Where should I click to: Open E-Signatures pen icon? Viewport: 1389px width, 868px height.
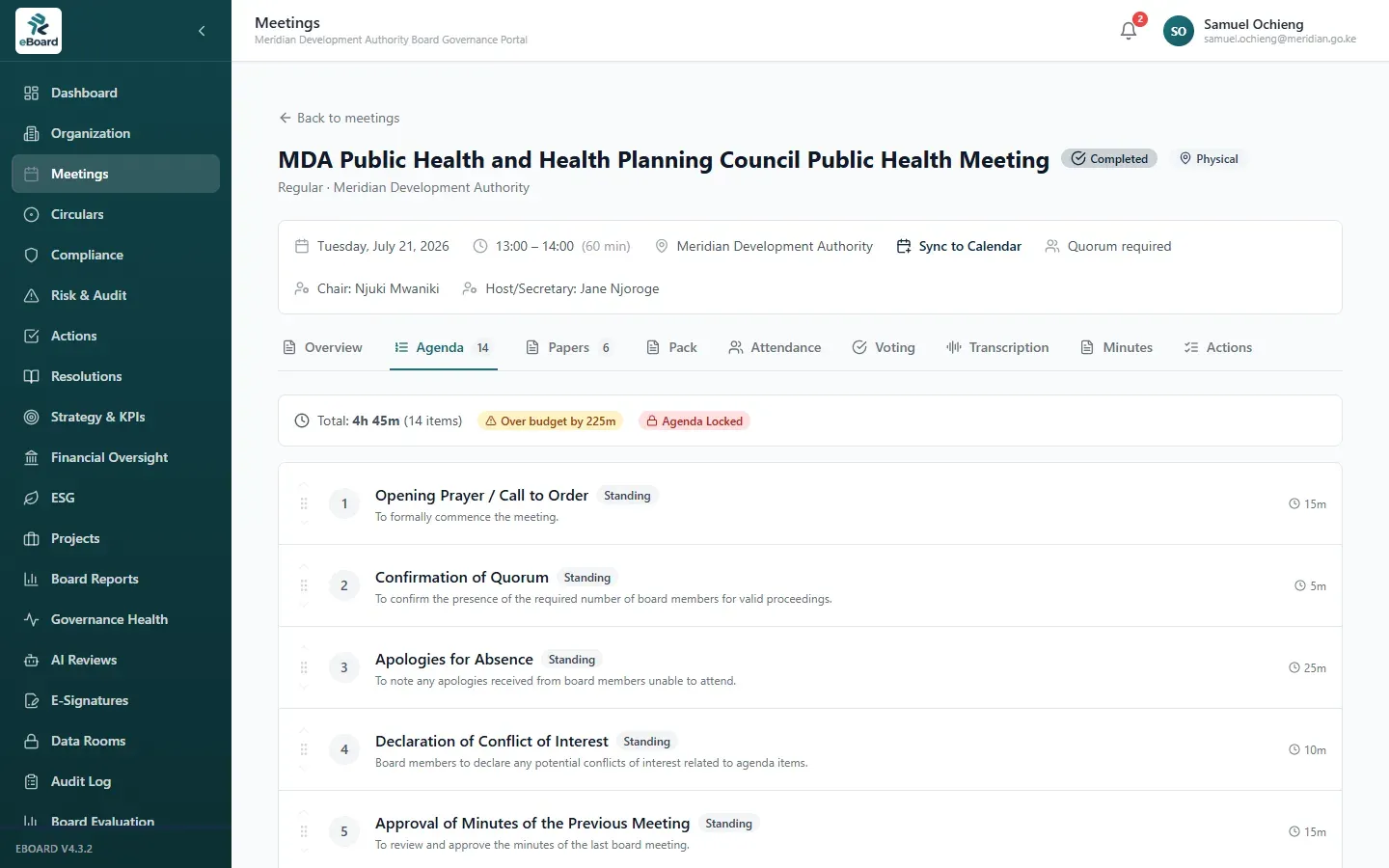(32, 700)
